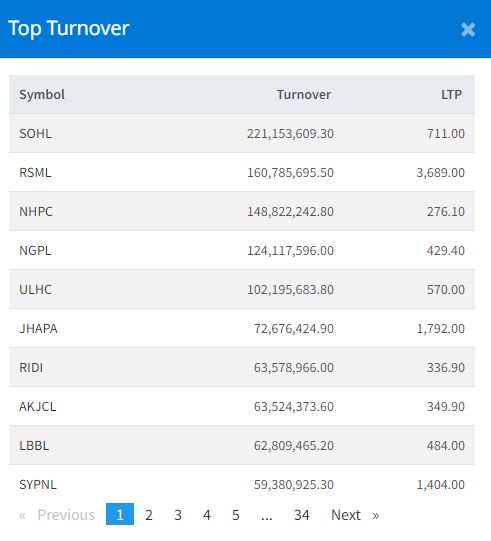This screenshot has height=541, width=491.
Task: Select the ULHC symbol row
Action: [x=242, y=289]
